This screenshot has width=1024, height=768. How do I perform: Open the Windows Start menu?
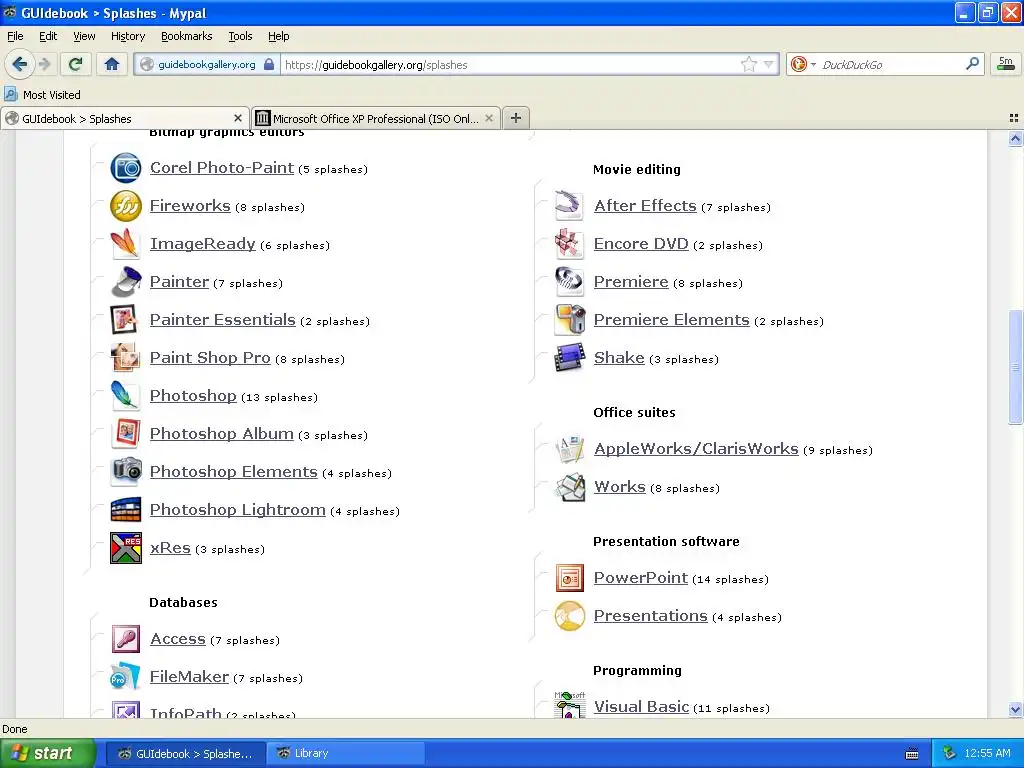point(46,753)
